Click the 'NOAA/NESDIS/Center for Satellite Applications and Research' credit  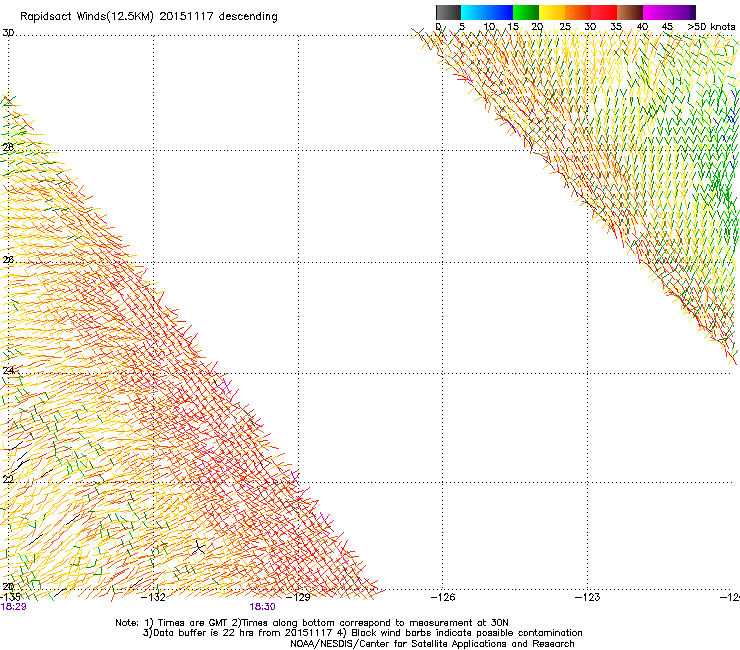(432, 644)
